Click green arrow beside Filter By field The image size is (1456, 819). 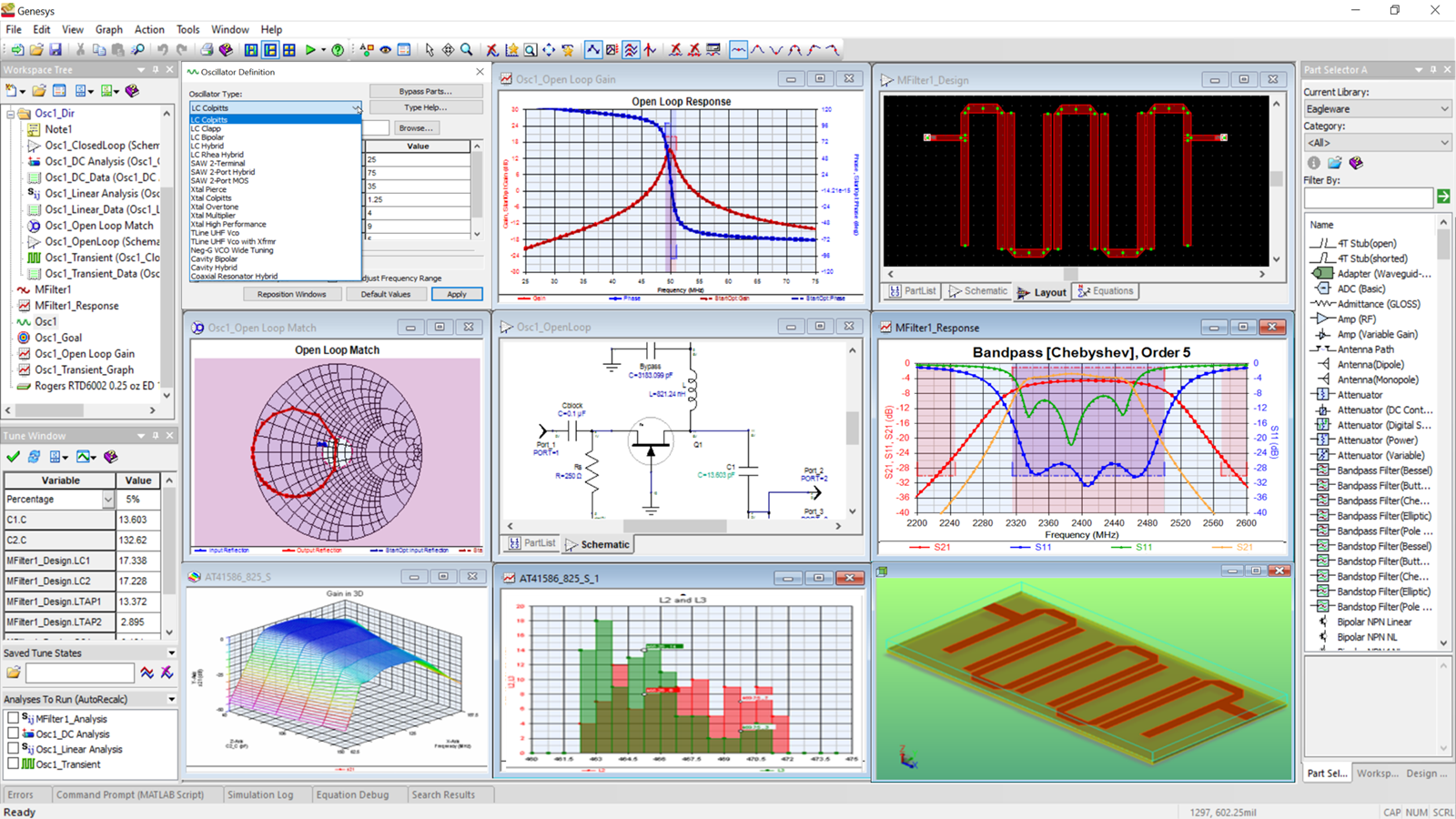[x=1443, y=197]
